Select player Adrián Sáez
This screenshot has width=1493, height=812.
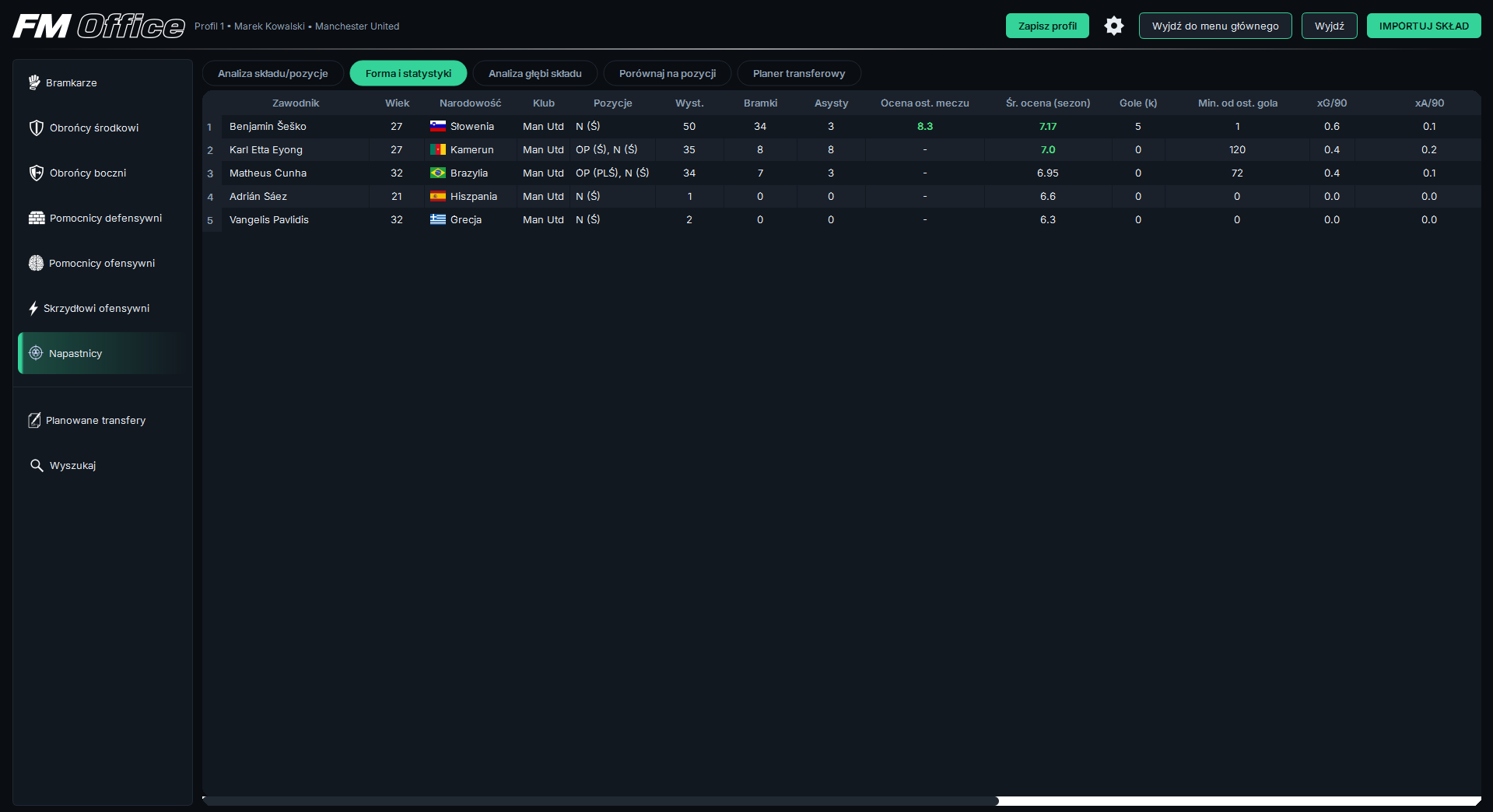pos(258,196)
